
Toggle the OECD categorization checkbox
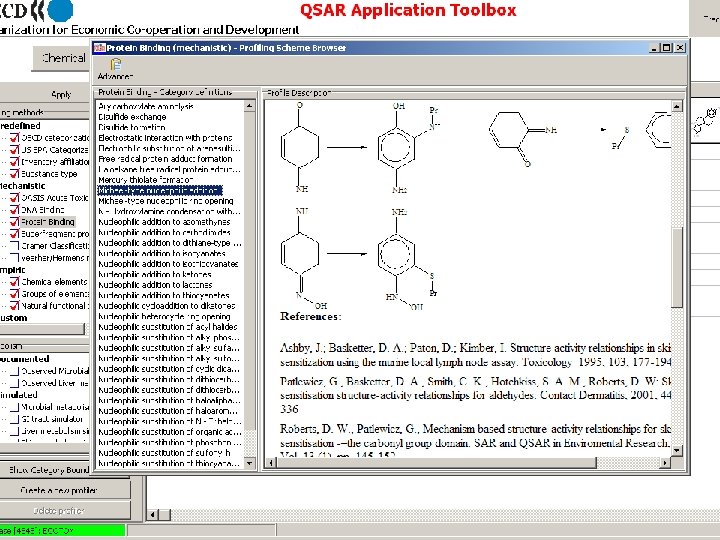click(x=14, y=138)
